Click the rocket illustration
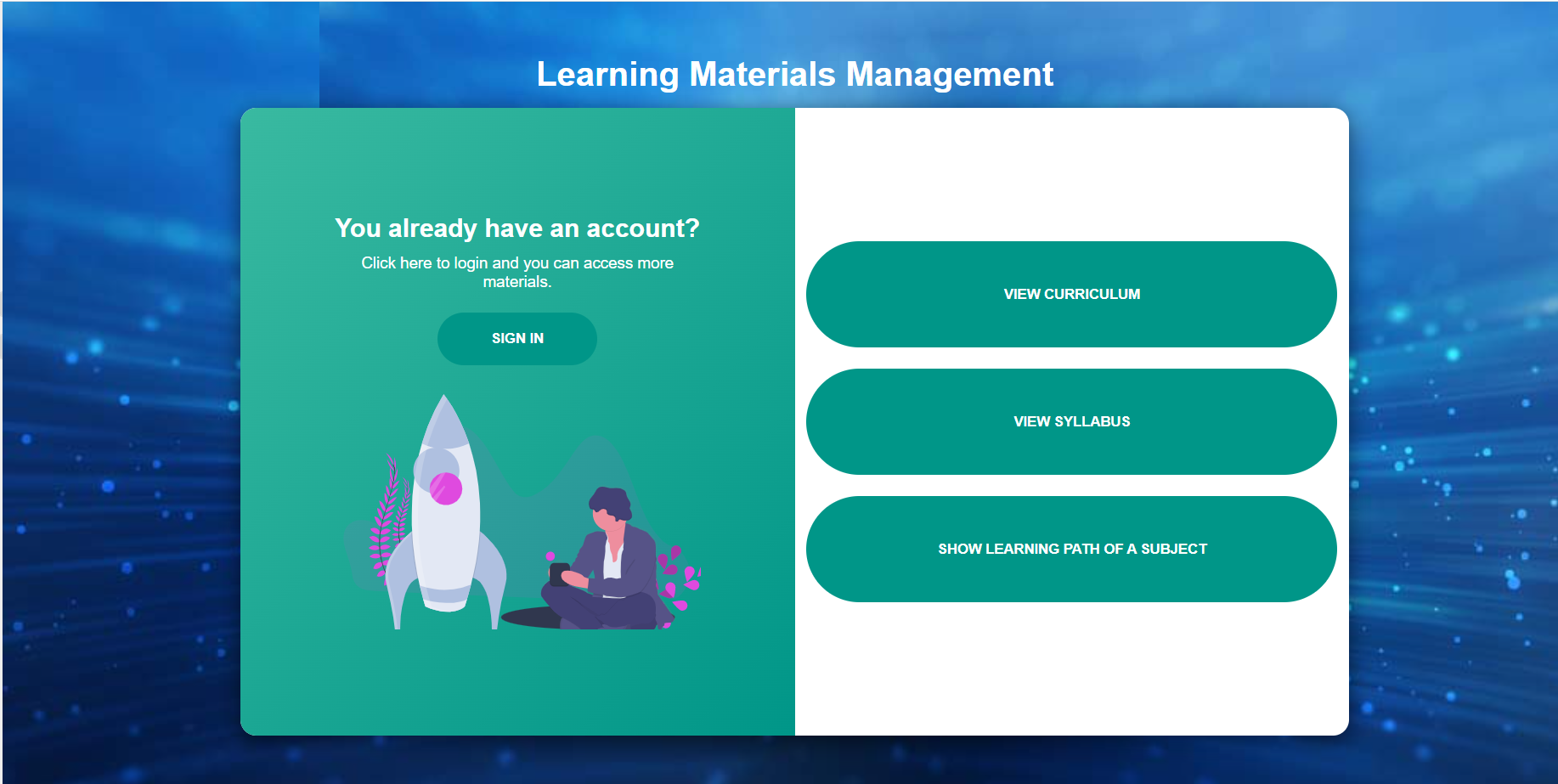Viewport: 1558px width, 784px height. tap(445, 510)
